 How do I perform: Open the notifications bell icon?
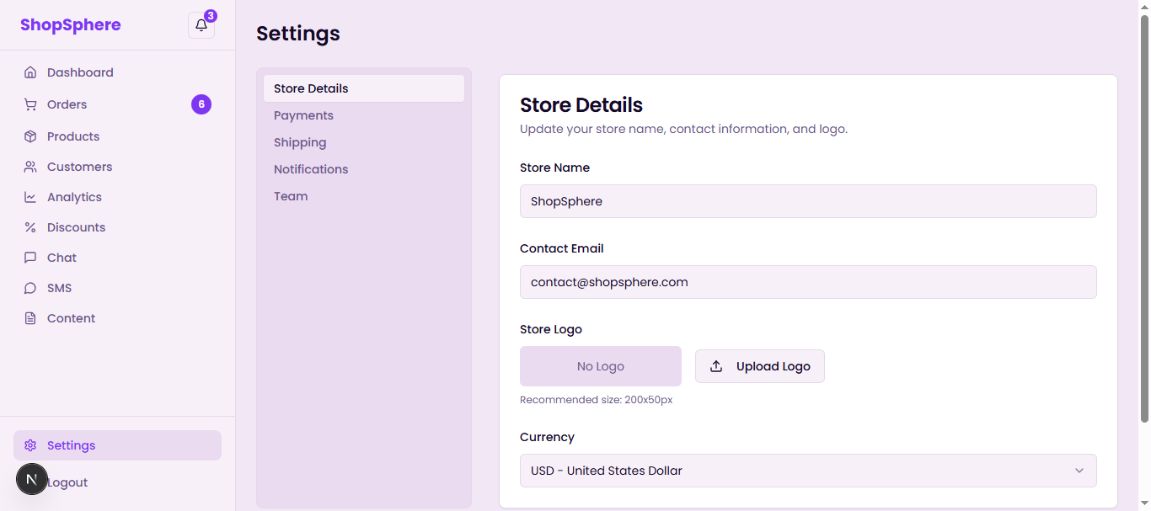201,26
